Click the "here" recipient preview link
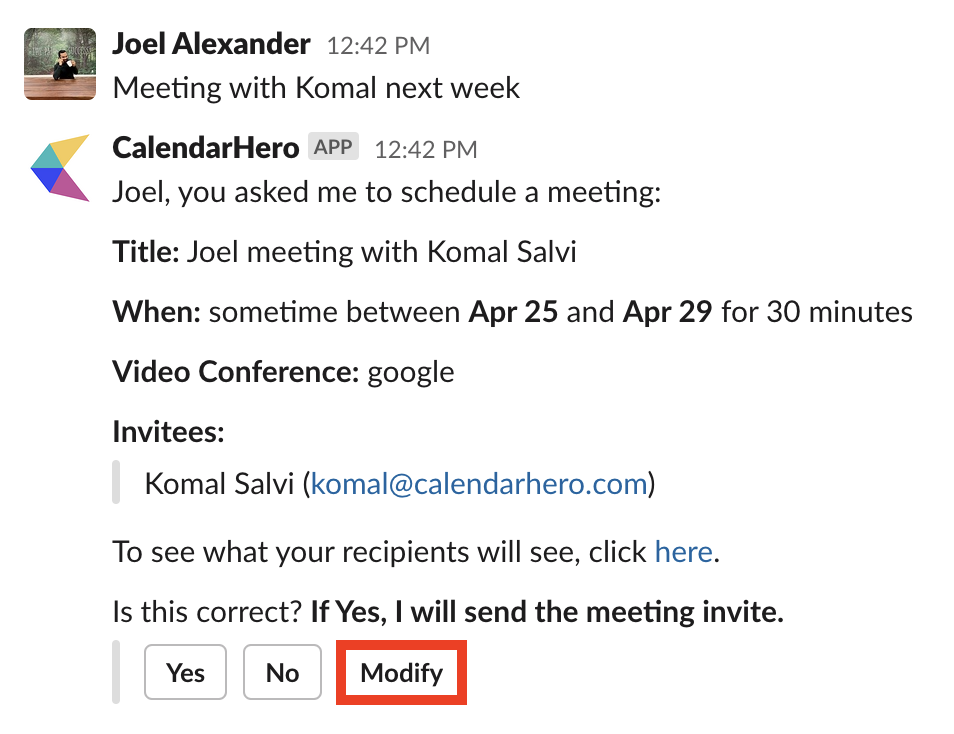Viewport: 954px width, 734px height. click(683, 551)
